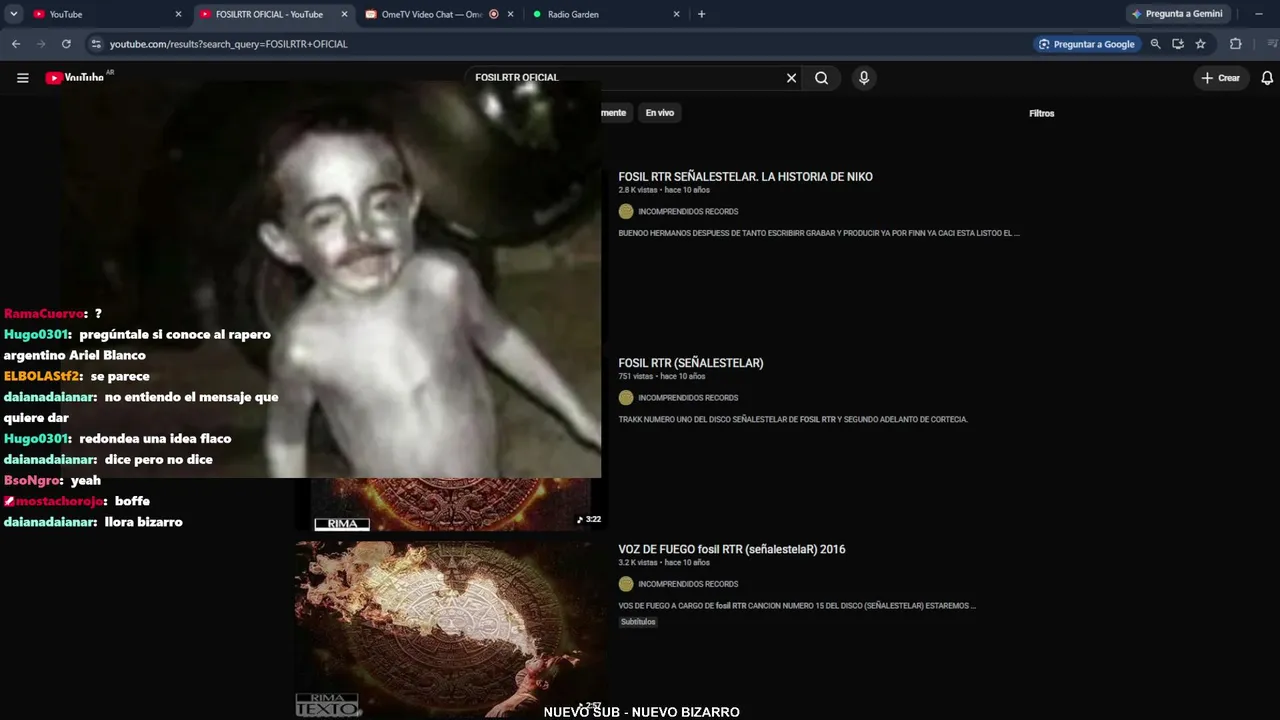Viewport: 1280px width, 720px height.
Task: Click the BsoNgro chat username
Action: (x=32, y=480)
